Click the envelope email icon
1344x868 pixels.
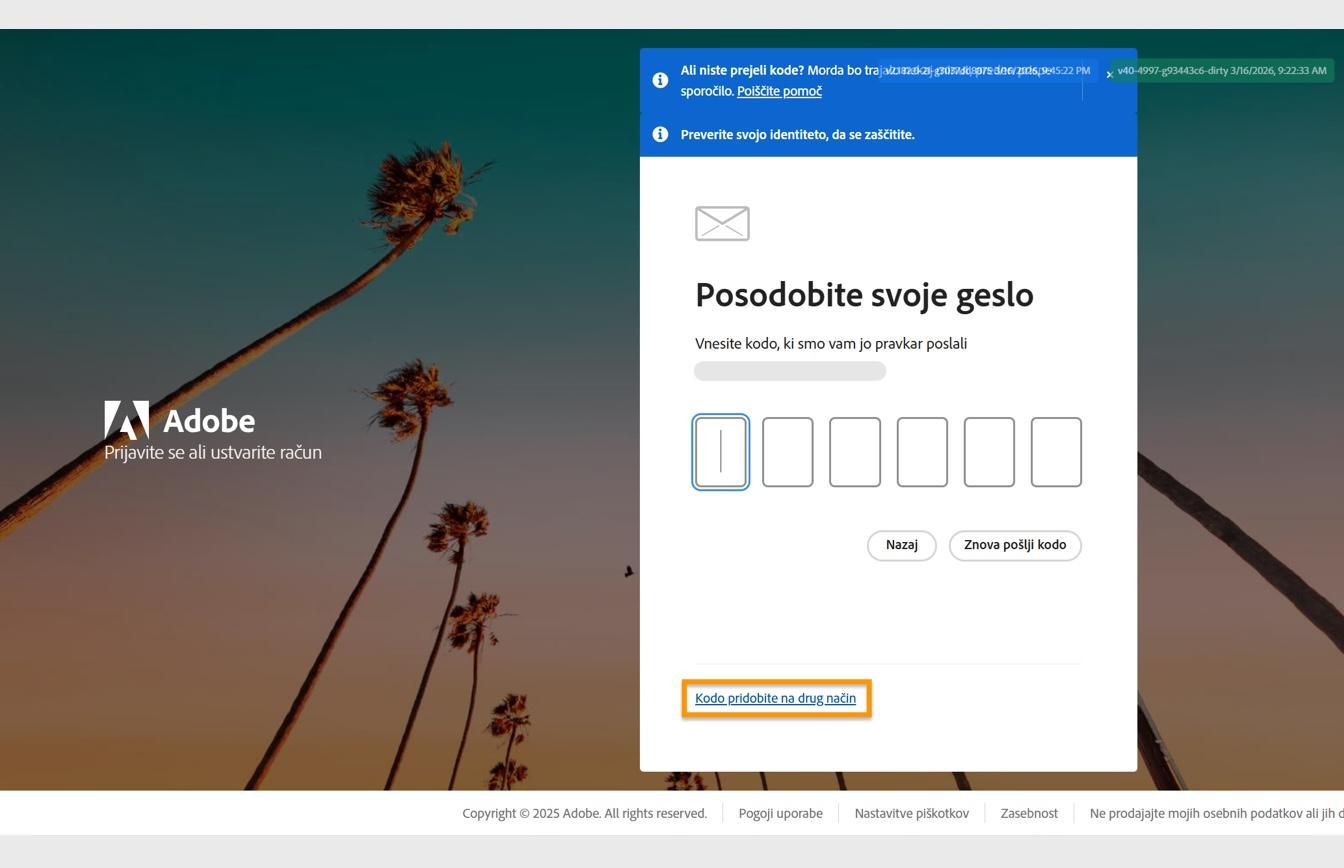click(721, 223)
